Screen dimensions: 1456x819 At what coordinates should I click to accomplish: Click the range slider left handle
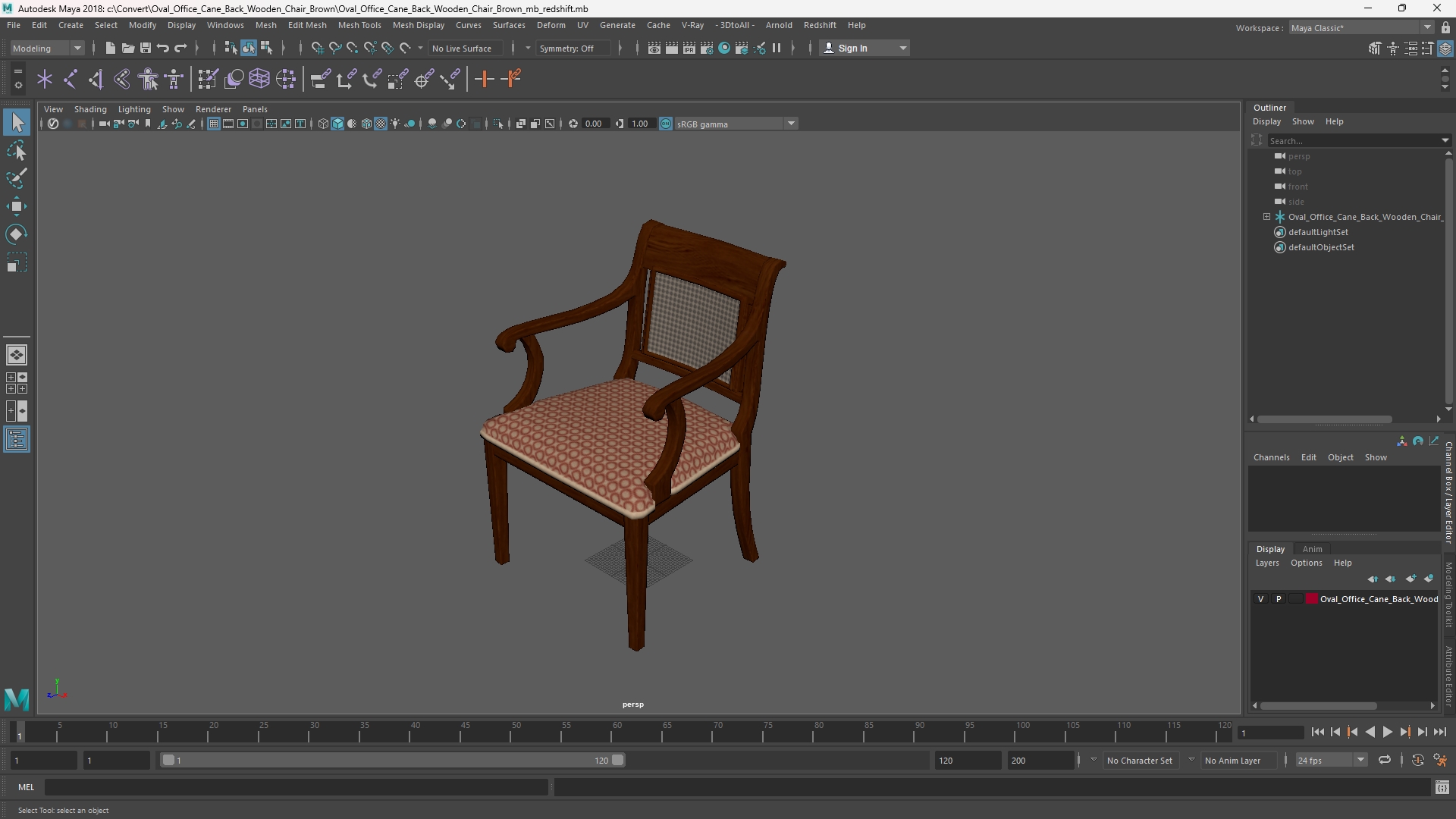[168, 760]
